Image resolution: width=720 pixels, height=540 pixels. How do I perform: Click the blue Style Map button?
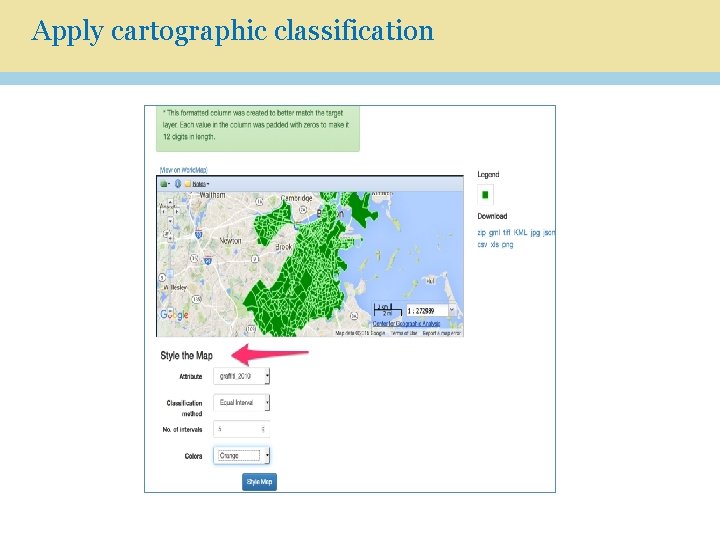[x=259, y=482]
